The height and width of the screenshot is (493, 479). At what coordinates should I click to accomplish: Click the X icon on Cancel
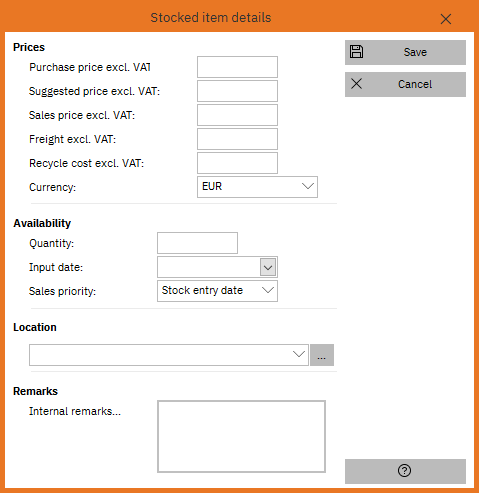356,84
